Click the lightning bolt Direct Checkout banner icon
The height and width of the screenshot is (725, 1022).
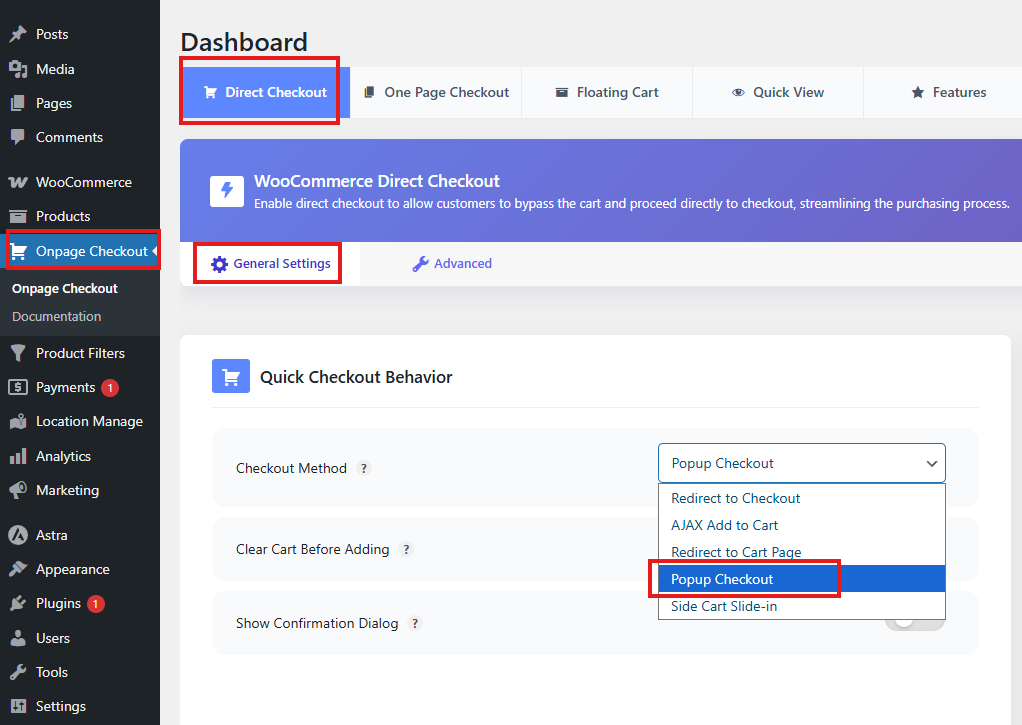click(x=227, y=191)
